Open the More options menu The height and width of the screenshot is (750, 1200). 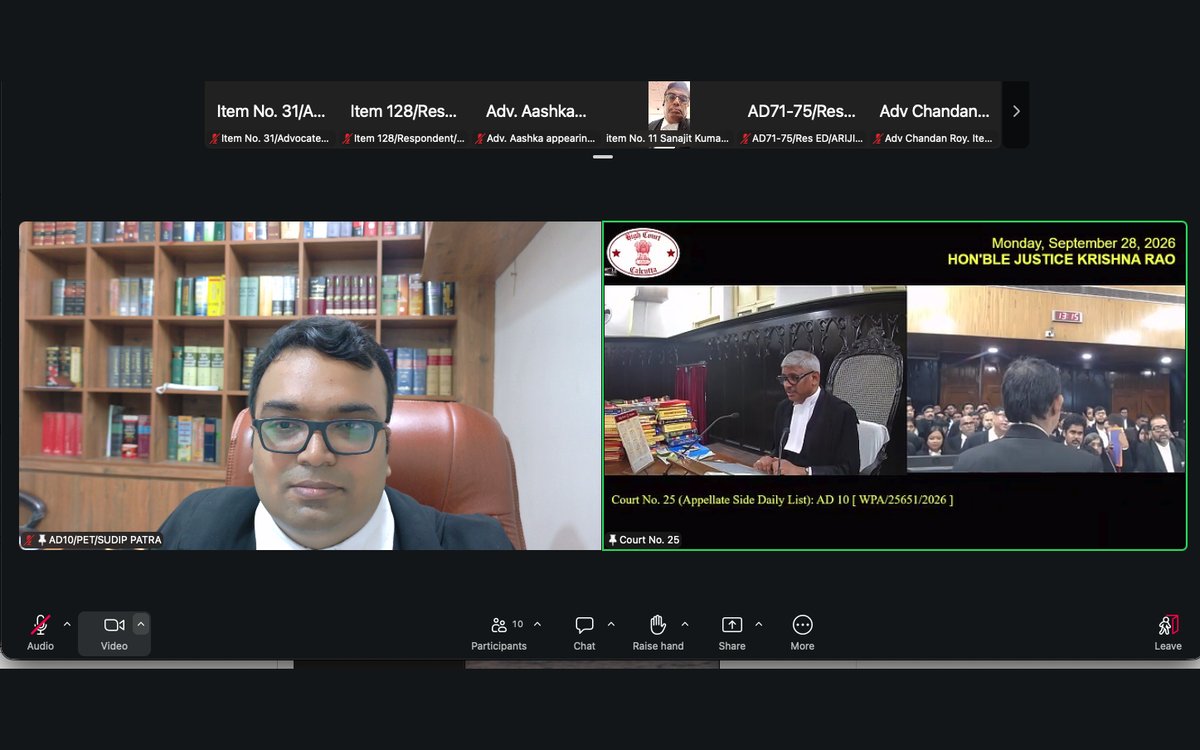(x=802, y=633)
